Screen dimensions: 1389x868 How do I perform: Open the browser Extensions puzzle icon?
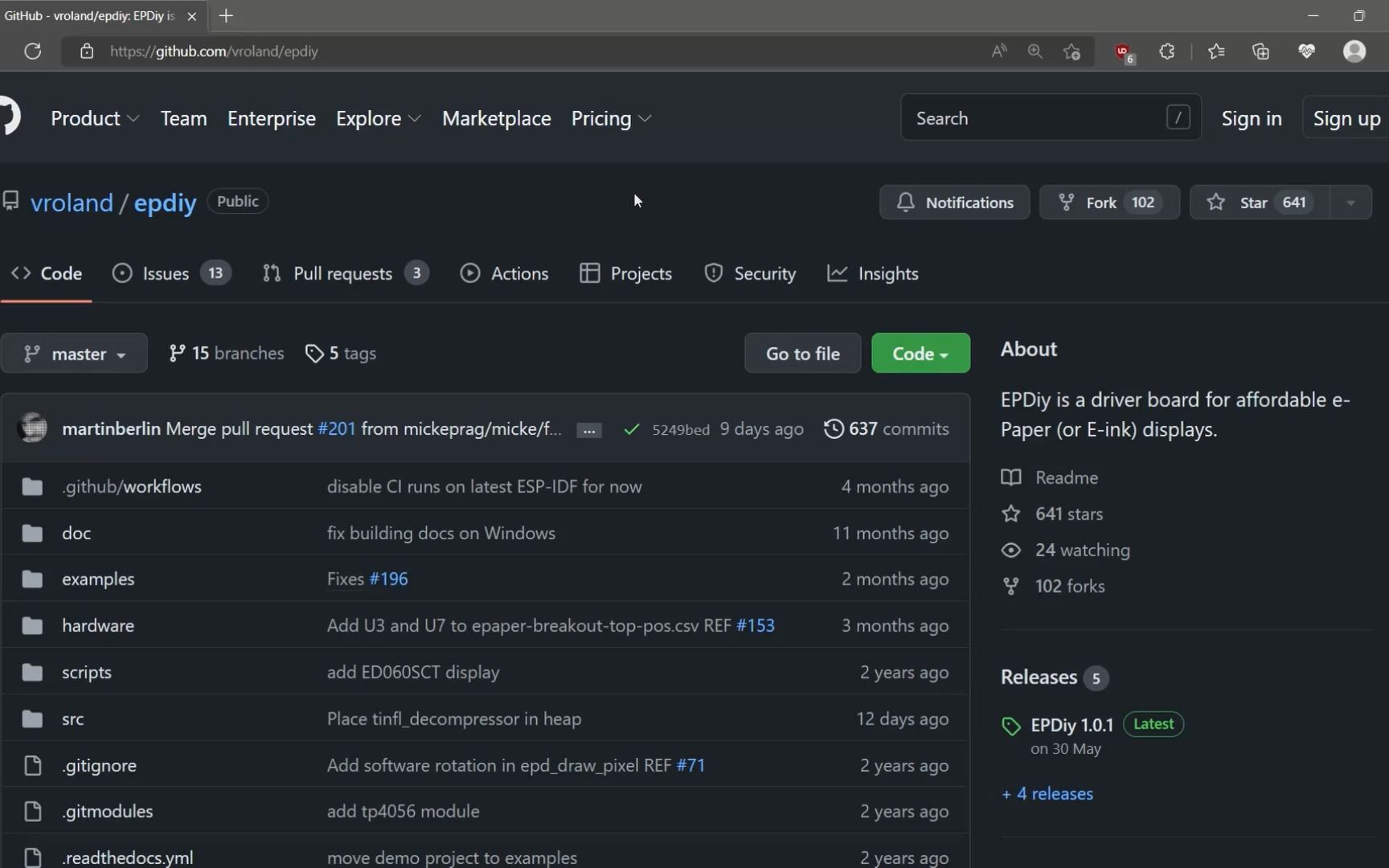click(x=1167, y=51)
